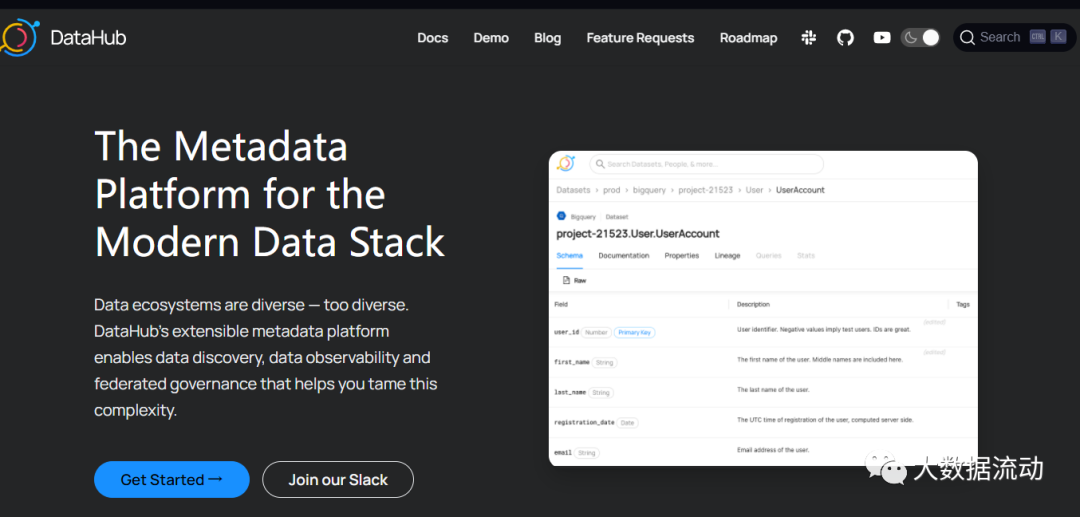
Task: Click the CTRL key hint badge
Action: pos(1037,37)
